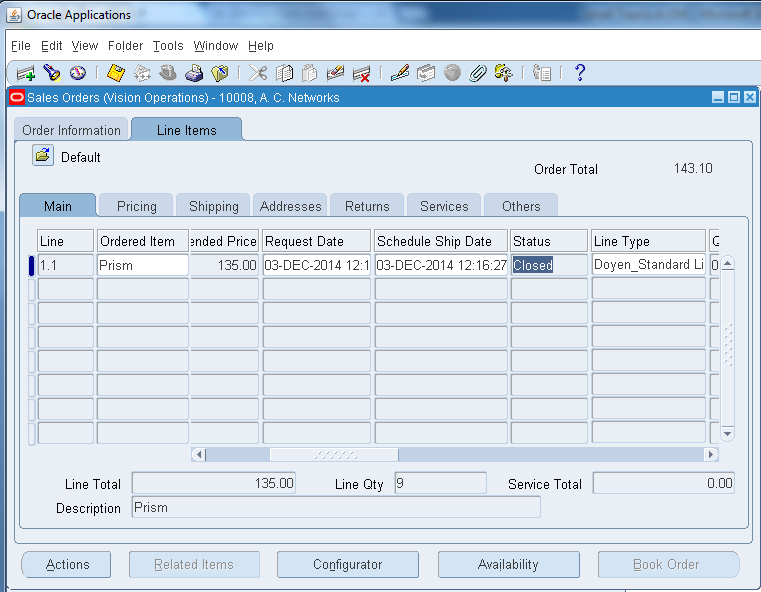Click the Availability button

coord(508,564)
